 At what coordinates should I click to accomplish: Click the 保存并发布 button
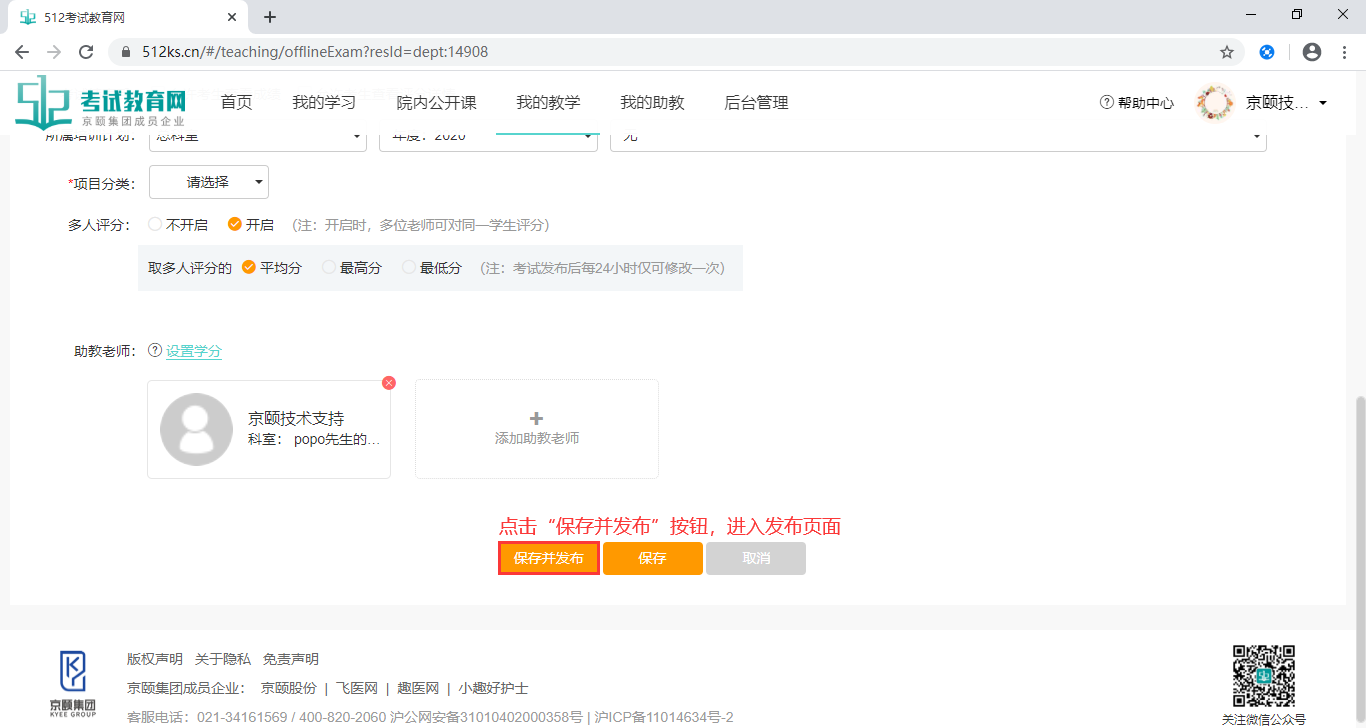[x=549, y=558]
